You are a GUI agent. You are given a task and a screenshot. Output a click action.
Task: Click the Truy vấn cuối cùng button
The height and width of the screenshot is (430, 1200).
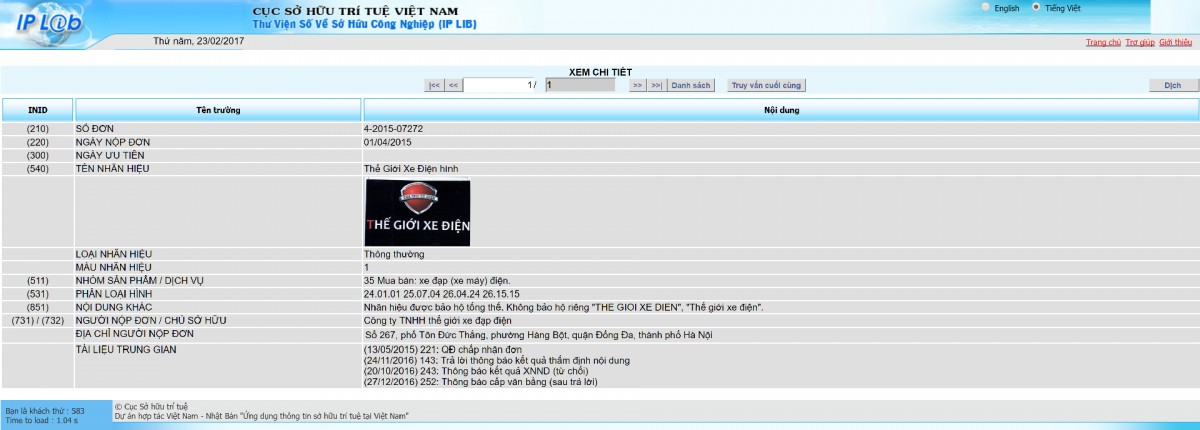[767, 85]
